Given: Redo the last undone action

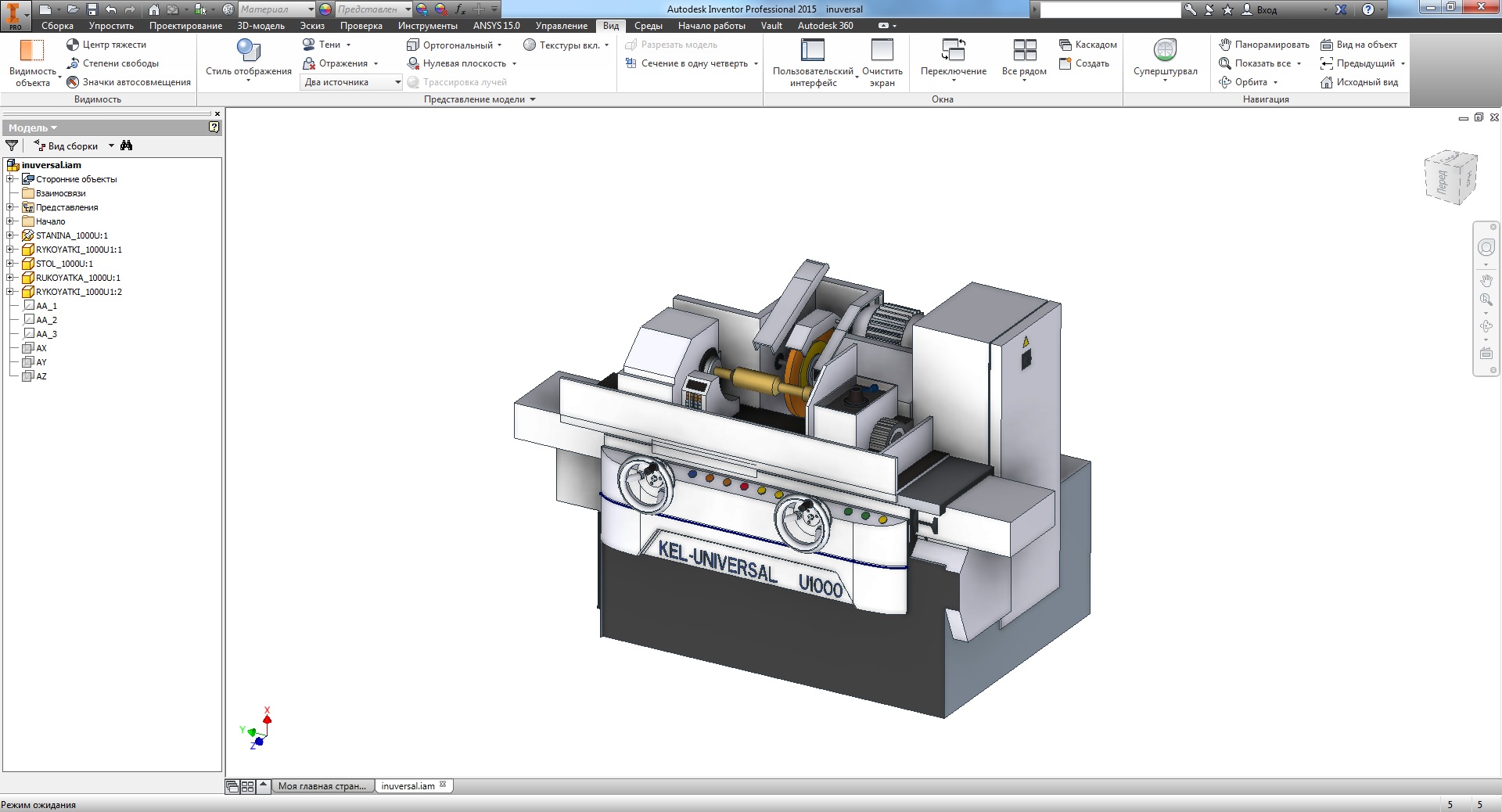Looking at the screenshot, I should coord(130,9).
